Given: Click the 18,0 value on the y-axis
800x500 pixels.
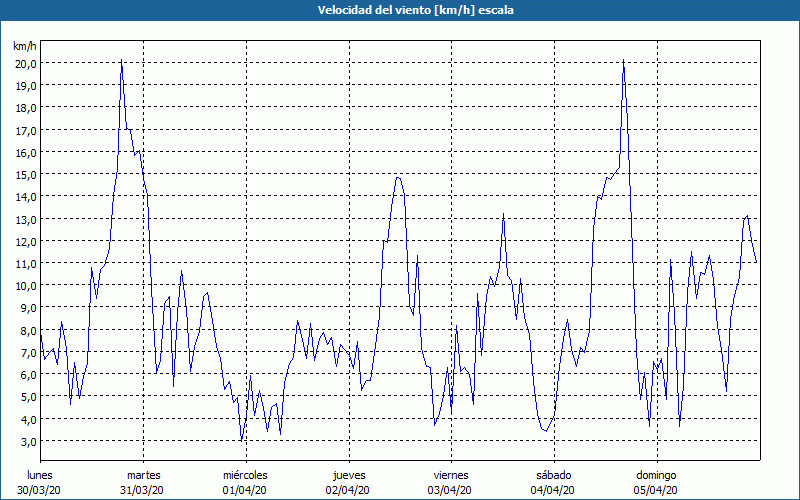Looking at the screenshot, I should 26,108.
